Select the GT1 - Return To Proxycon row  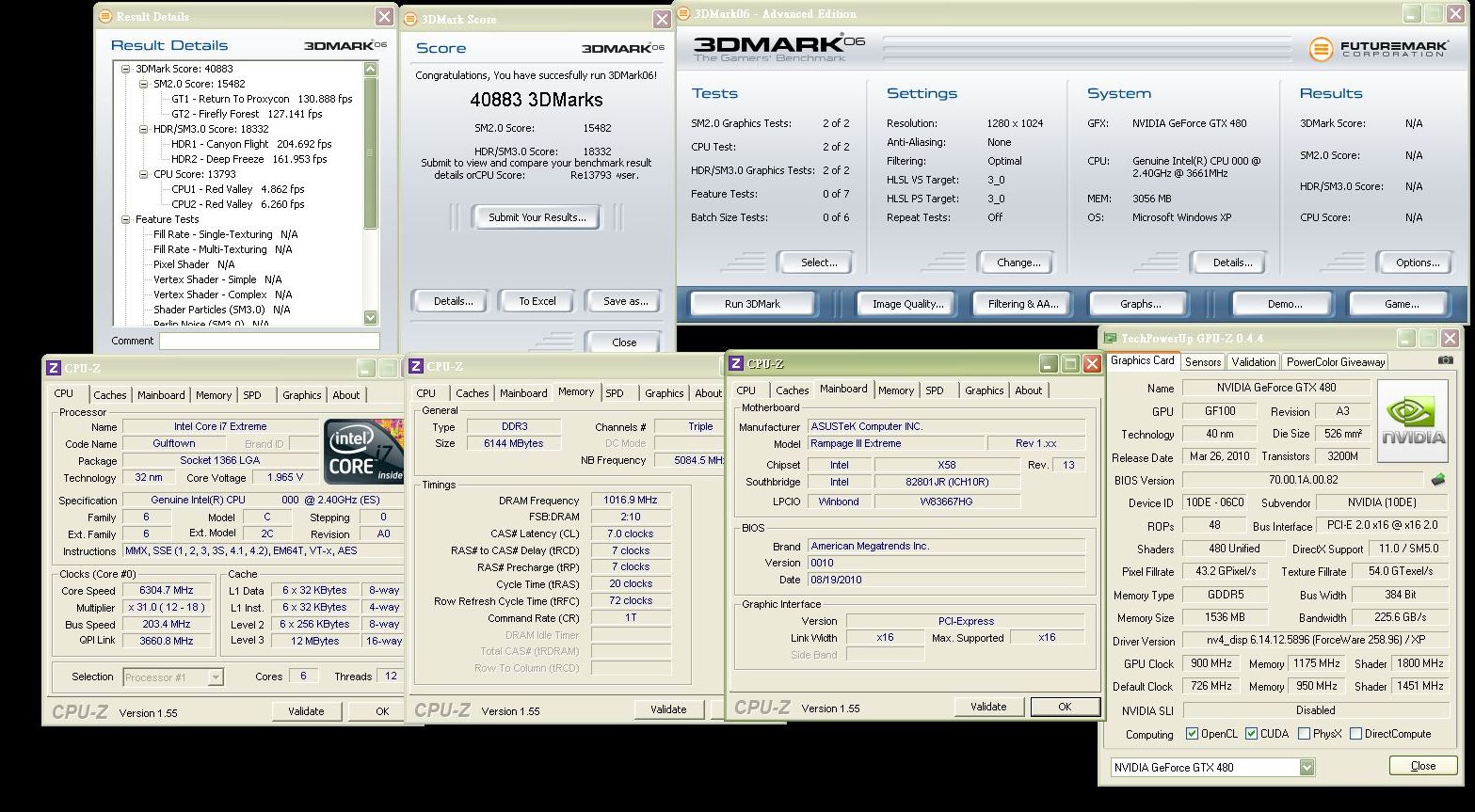(x=262, y=99)
